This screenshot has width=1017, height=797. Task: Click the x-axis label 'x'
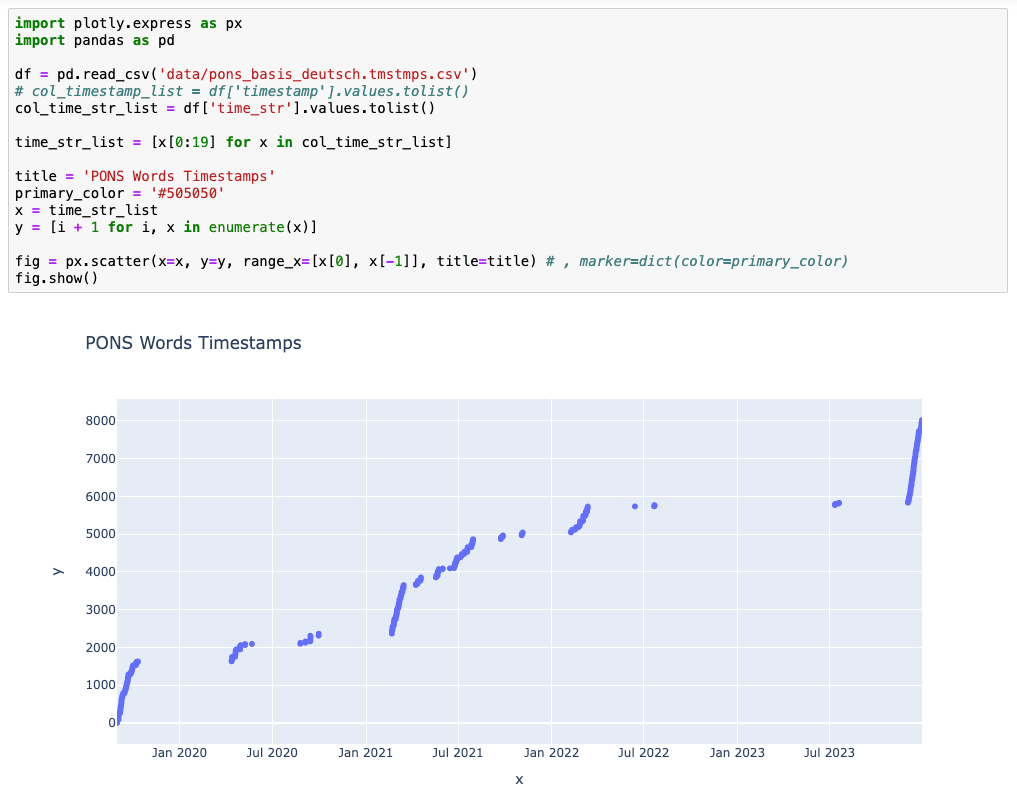(519, 779)
